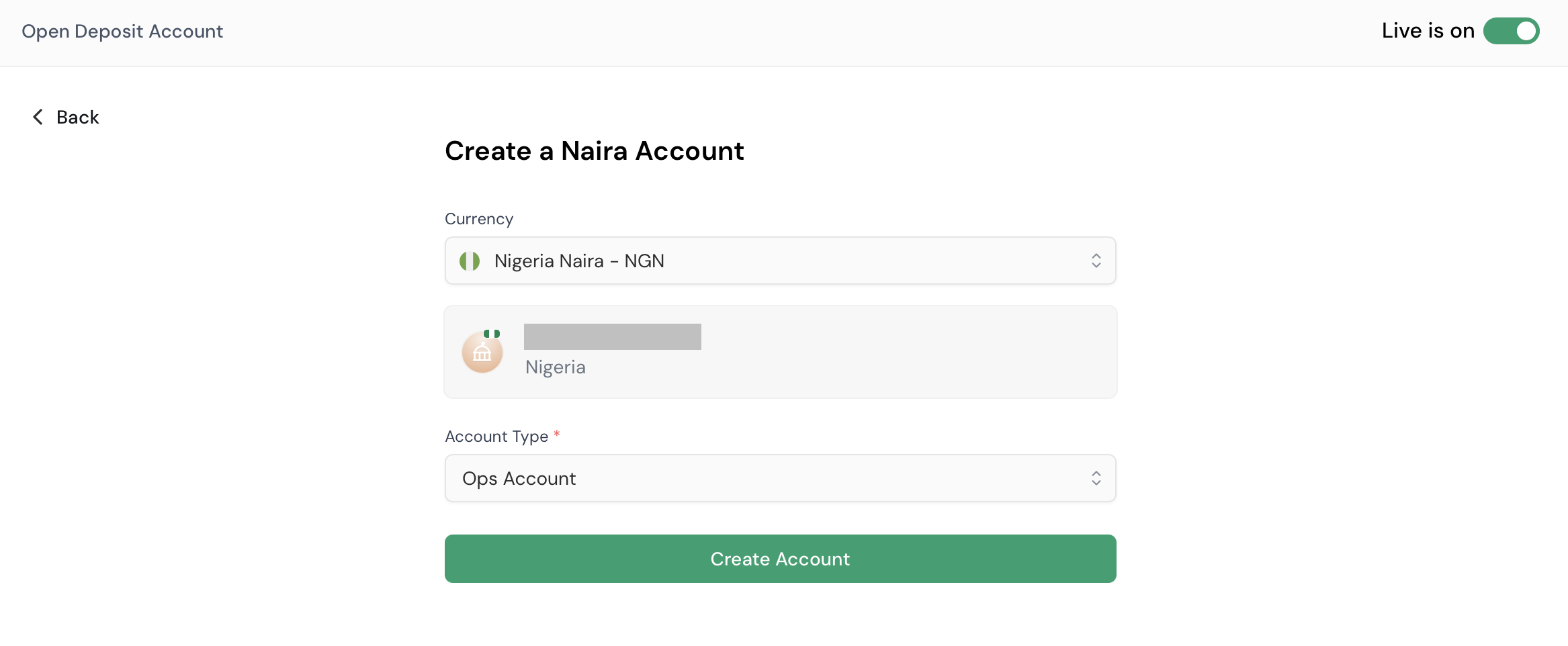
Task: Click the "Nigeria" country text in bank card
Action: (556, 367)
